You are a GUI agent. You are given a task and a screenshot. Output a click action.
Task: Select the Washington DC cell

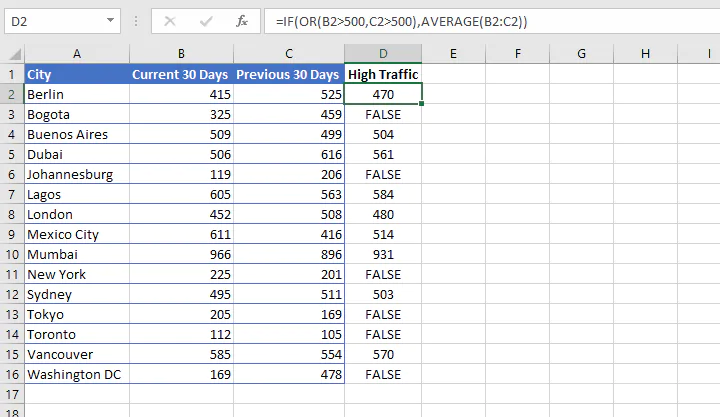[77, 374]
